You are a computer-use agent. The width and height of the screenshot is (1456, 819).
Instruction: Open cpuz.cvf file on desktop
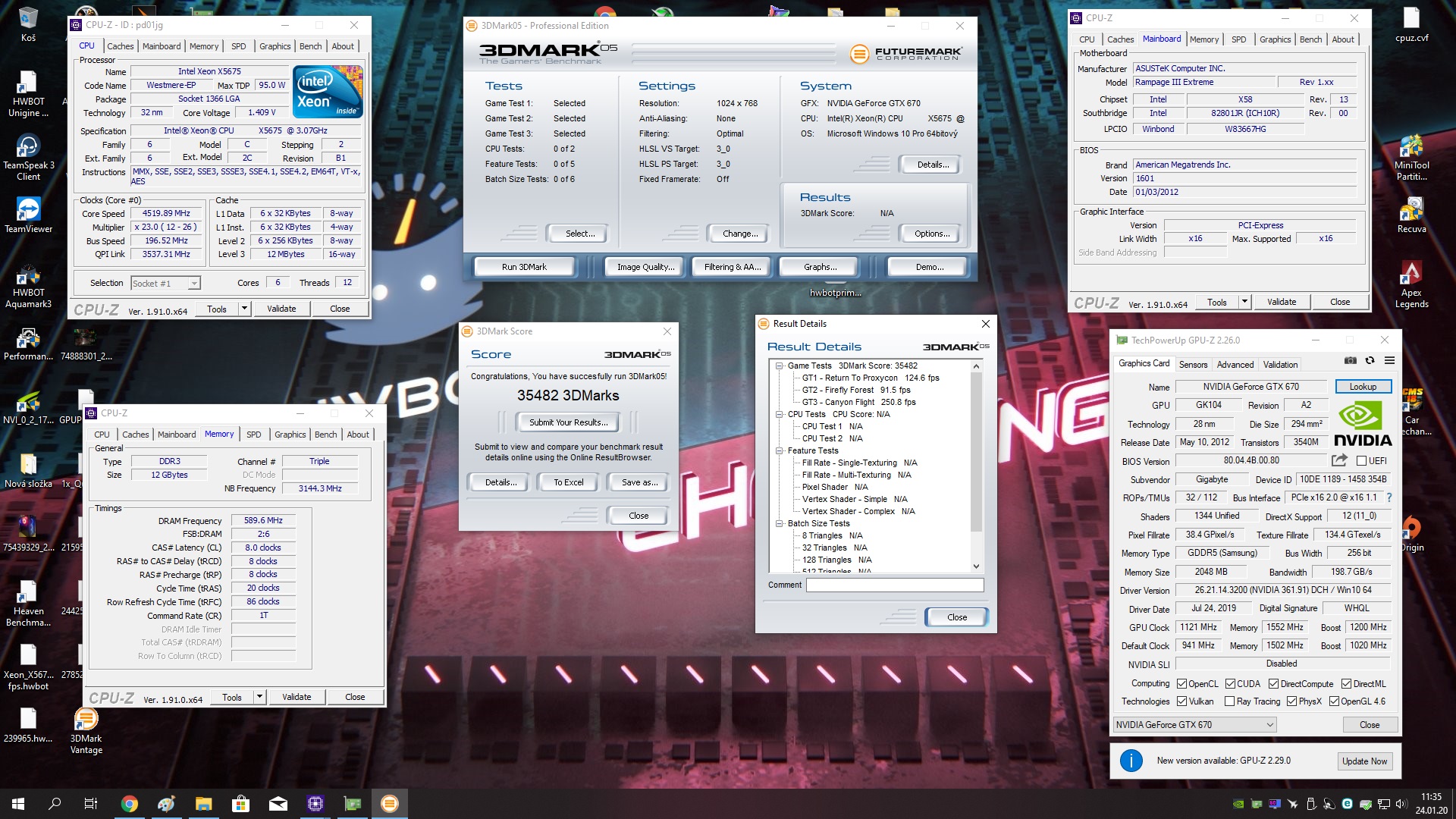(x=1411, y=24)
